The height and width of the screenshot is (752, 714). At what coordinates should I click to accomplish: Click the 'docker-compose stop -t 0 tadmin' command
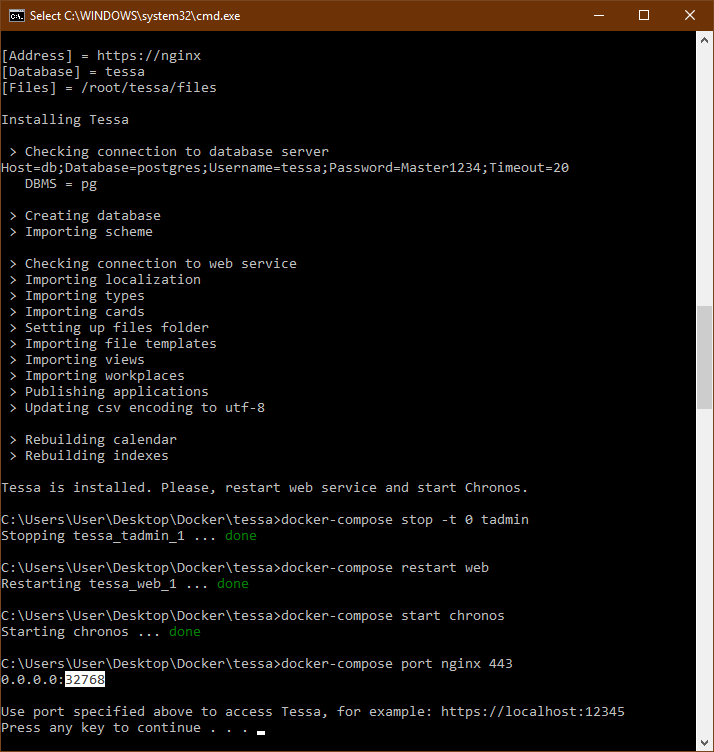click(405, 519)
